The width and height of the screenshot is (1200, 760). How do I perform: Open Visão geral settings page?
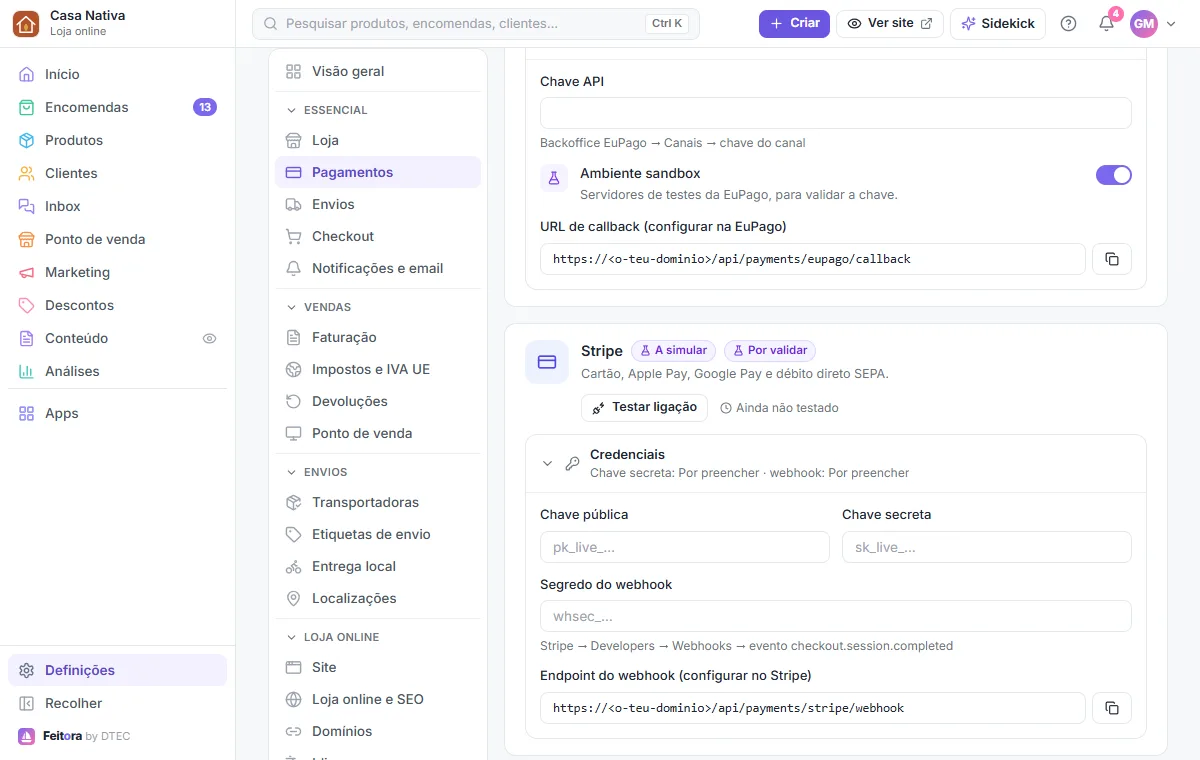click(378, 71)
